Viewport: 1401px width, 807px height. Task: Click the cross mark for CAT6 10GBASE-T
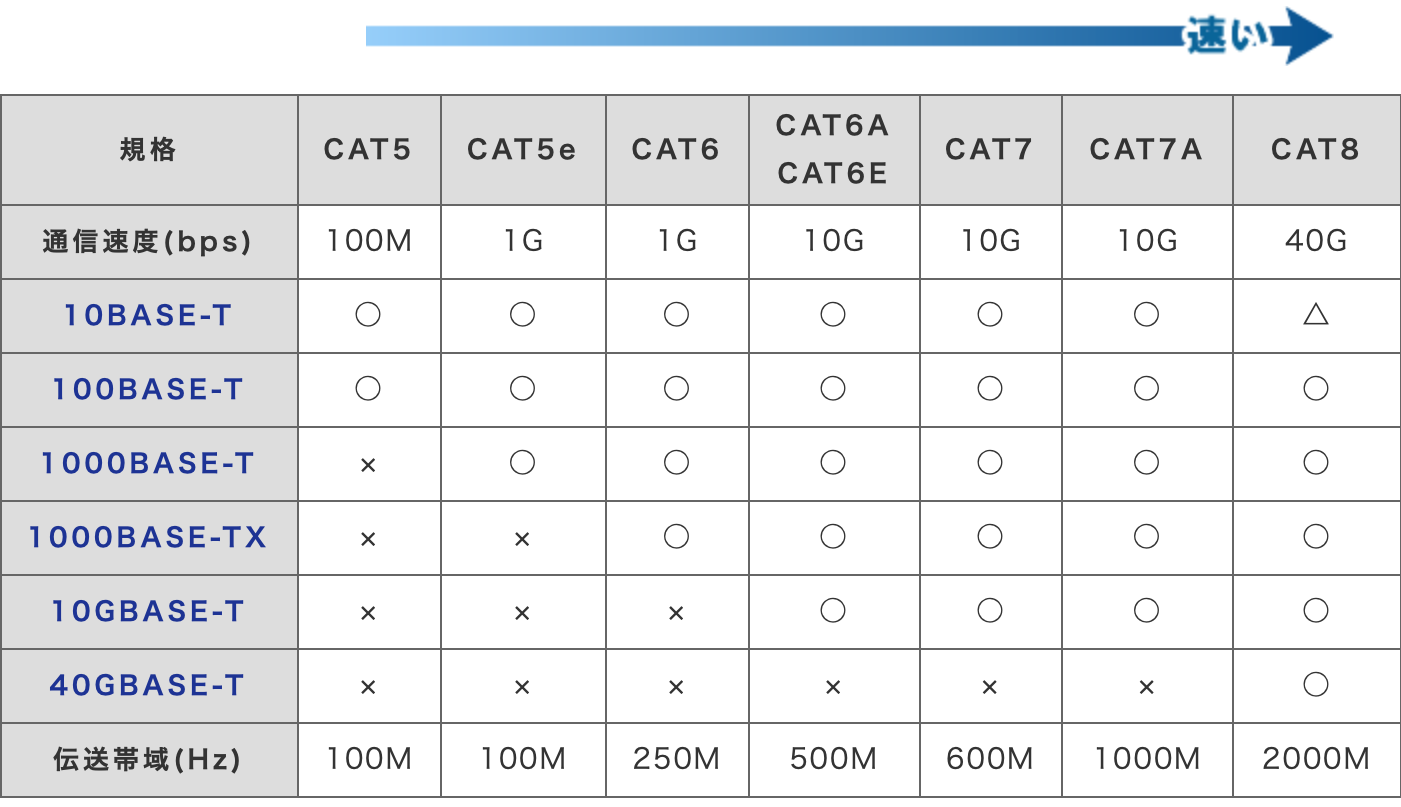(x=676, y=614)
